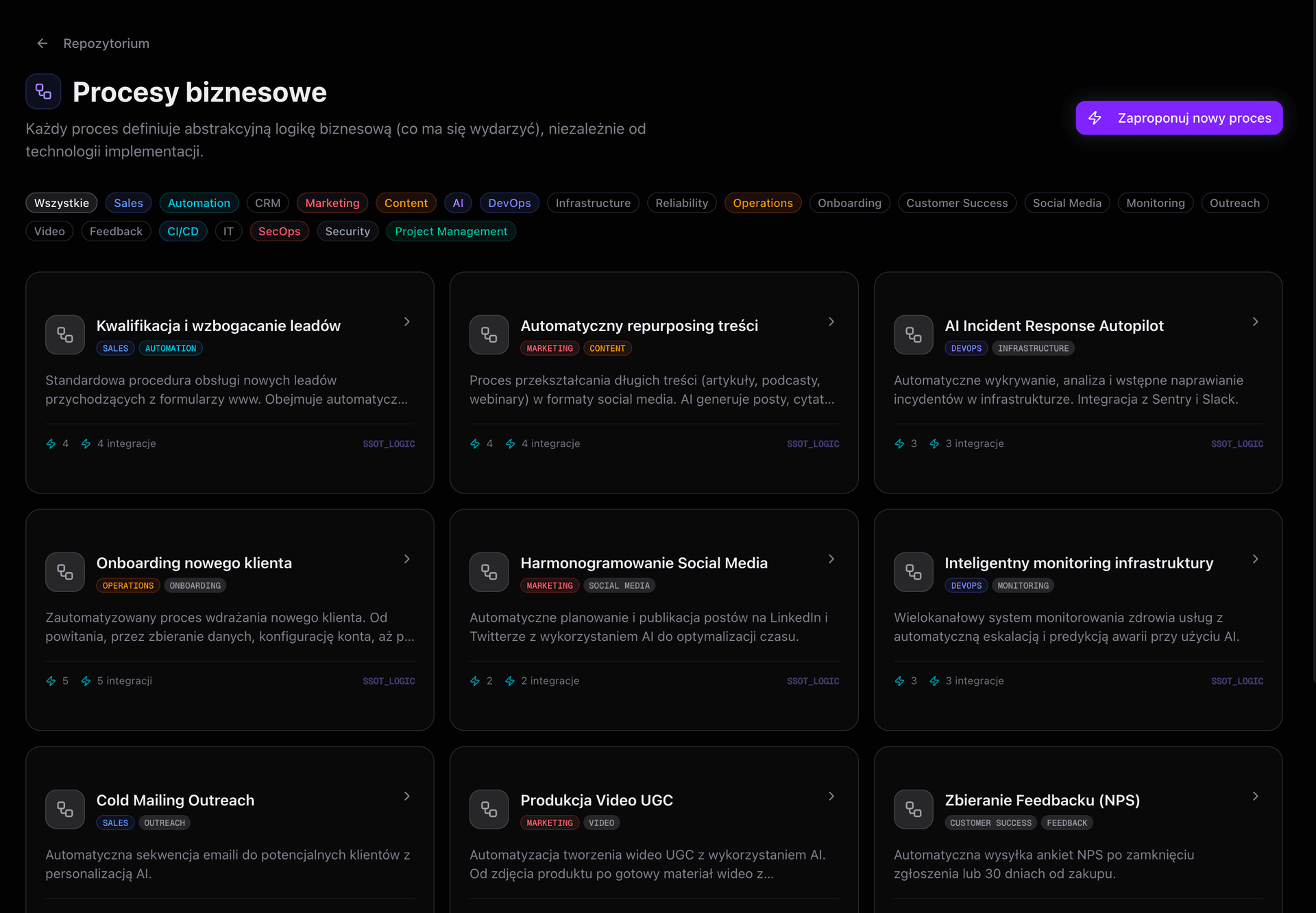Enable the DevOps category filter
Viewport: 1316px width, 913px height.
point(509,203)
